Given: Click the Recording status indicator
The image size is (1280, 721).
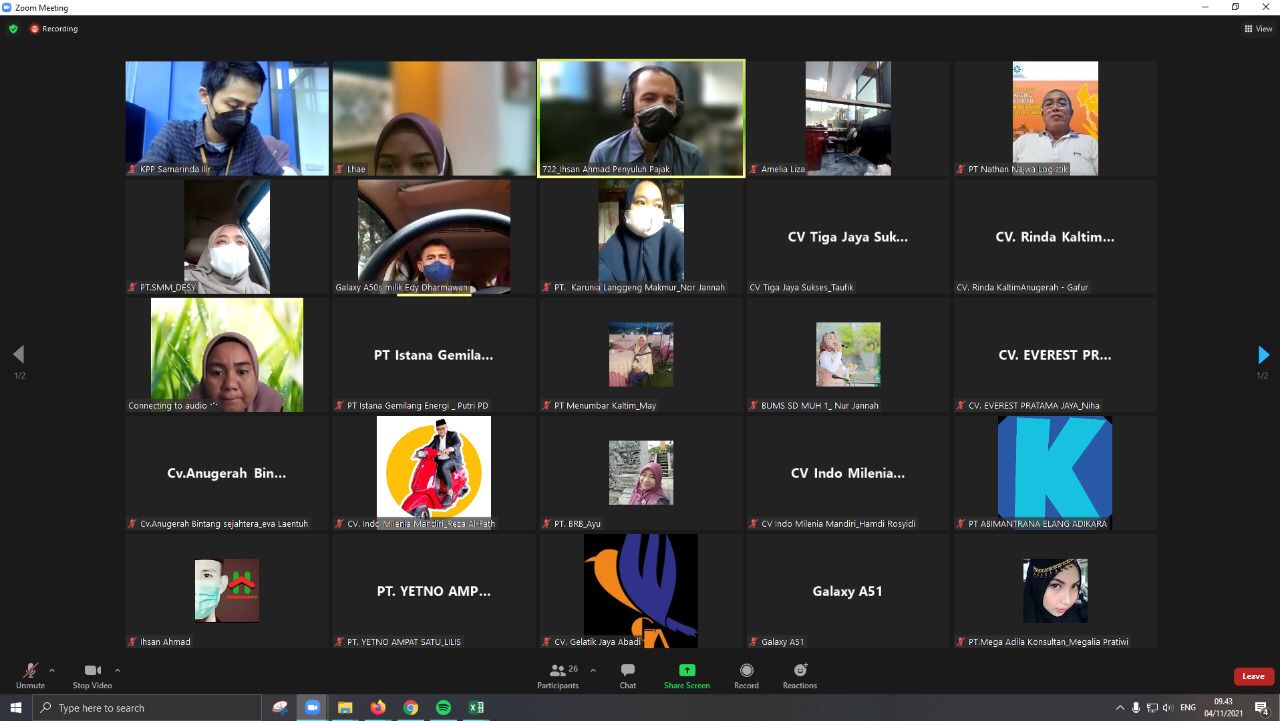Looking at the screenshot, I should tap(54, 29).
